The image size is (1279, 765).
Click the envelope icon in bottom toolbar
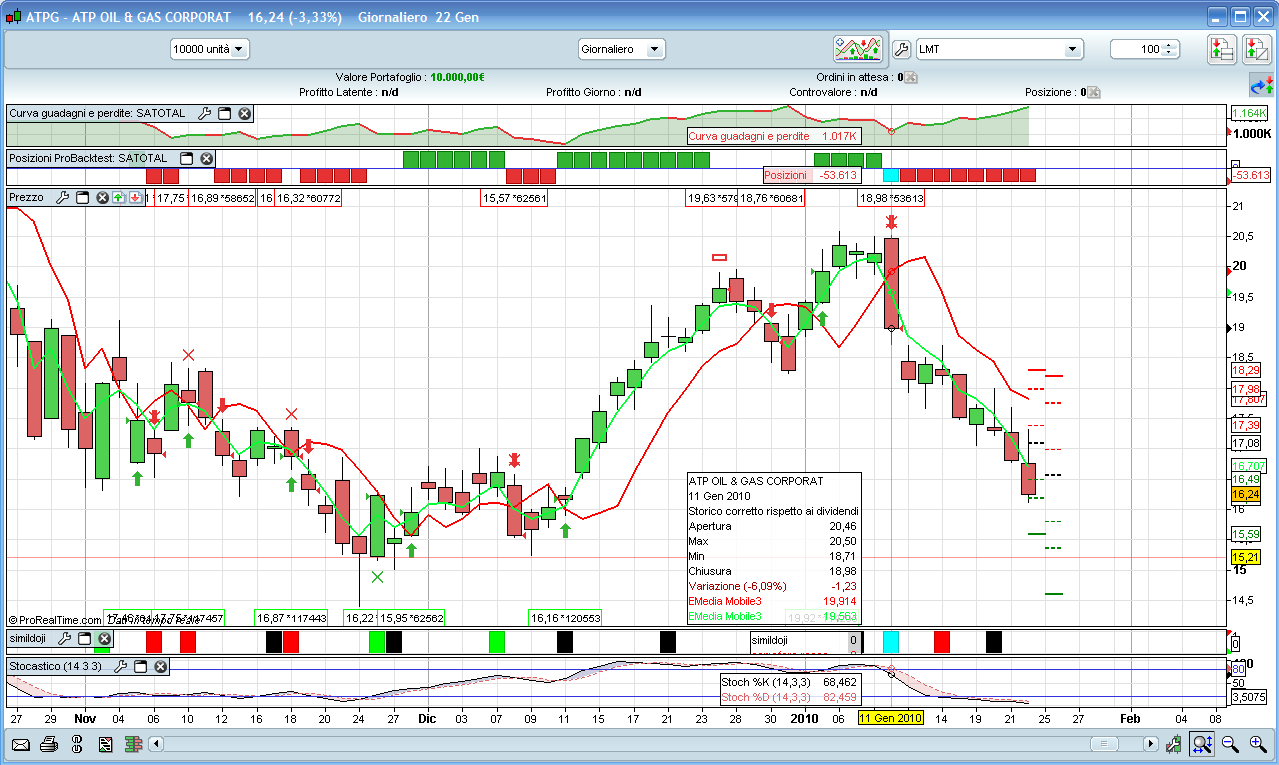pyautogui.click(x=20, y=744)
